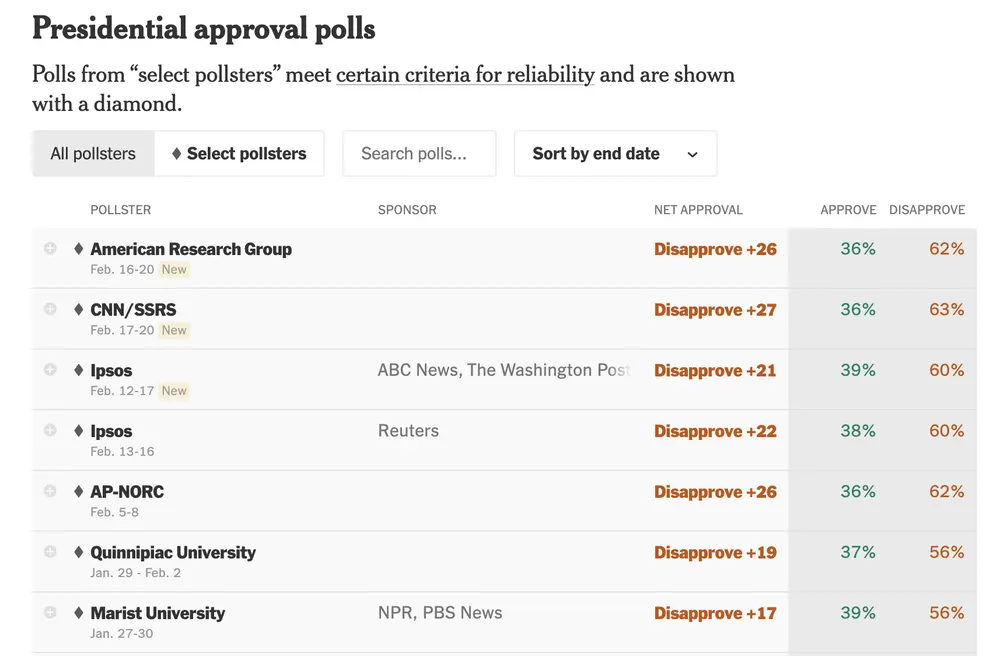Click diamond icon next to Quinnipiac University

point(79,552)
